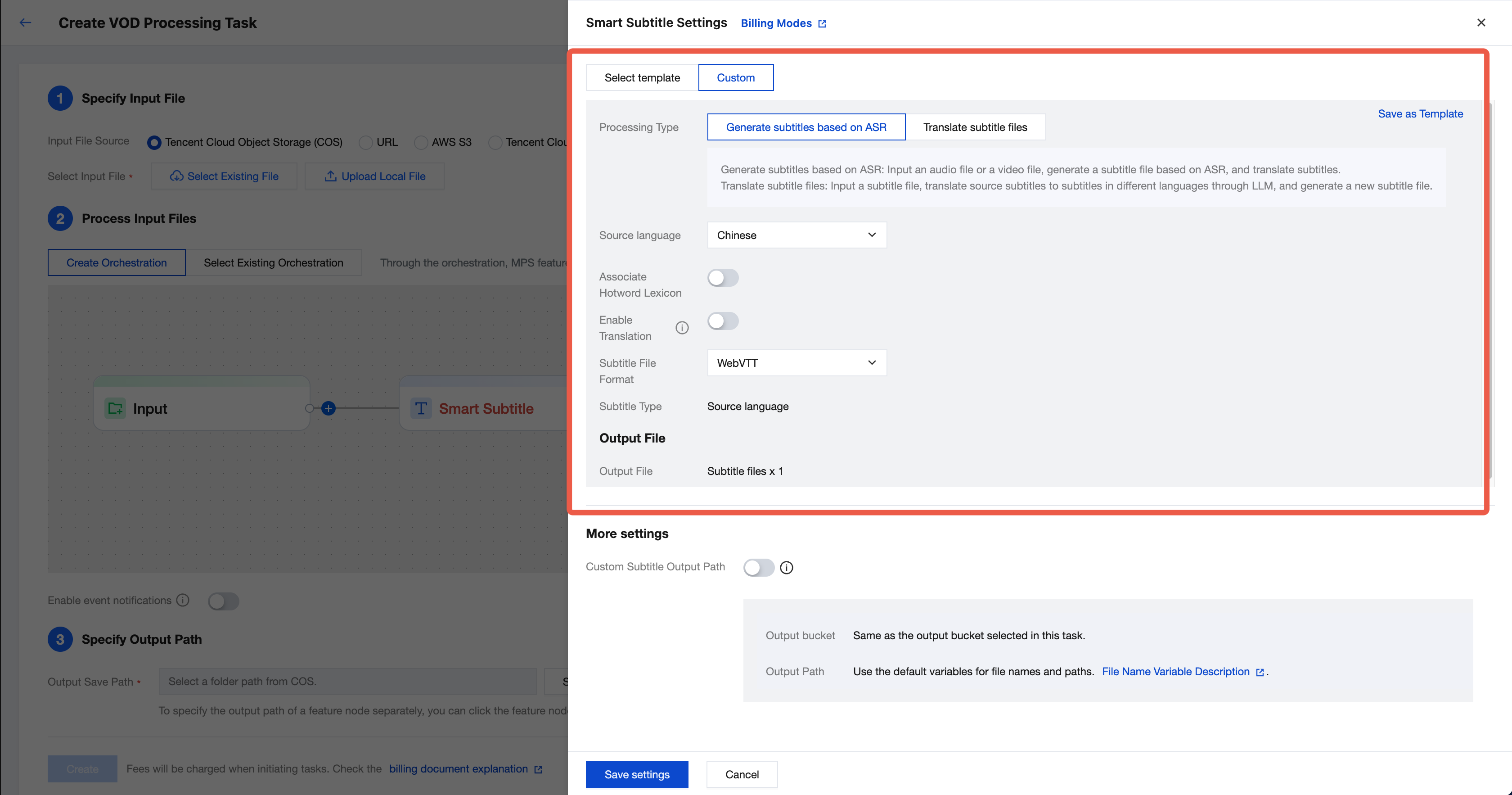This screenshot has width=1512, height=795.
Task: Close the Smart Subtitle Settings panel
Action: point(1481,23)
